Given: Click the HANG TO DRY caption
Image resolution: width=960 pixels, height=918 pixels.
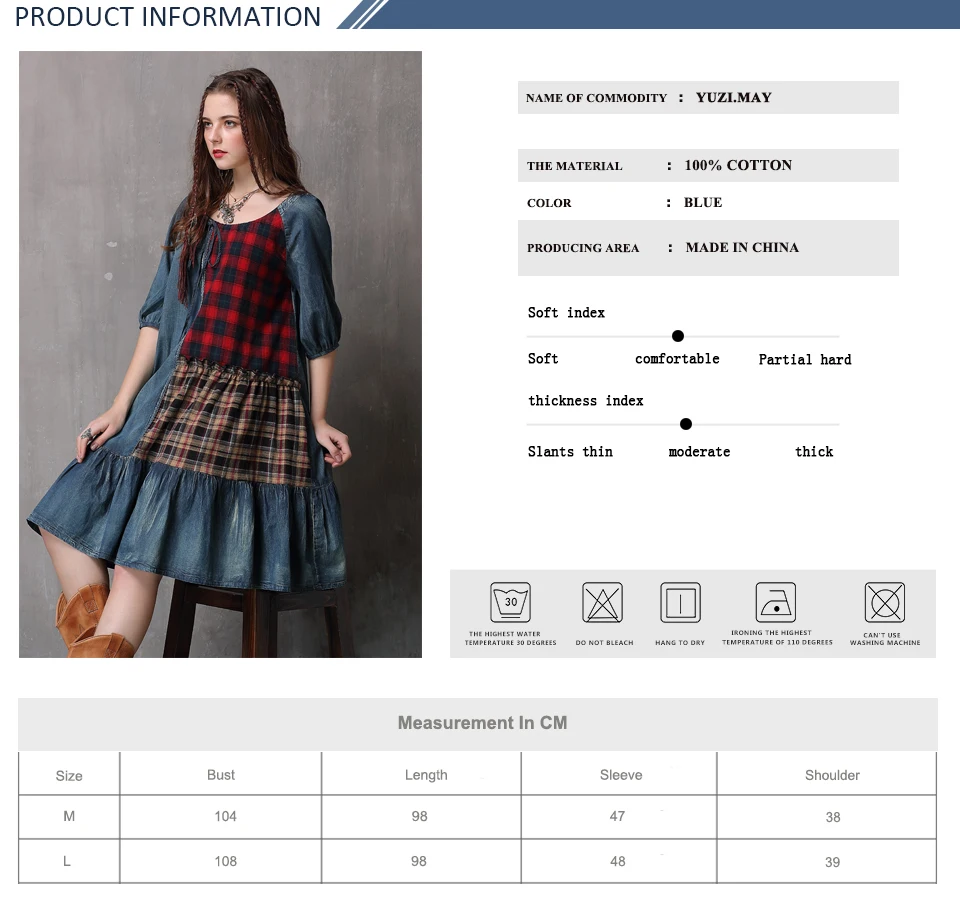Looking at the screenshot, I should click(x=680, y=643).
